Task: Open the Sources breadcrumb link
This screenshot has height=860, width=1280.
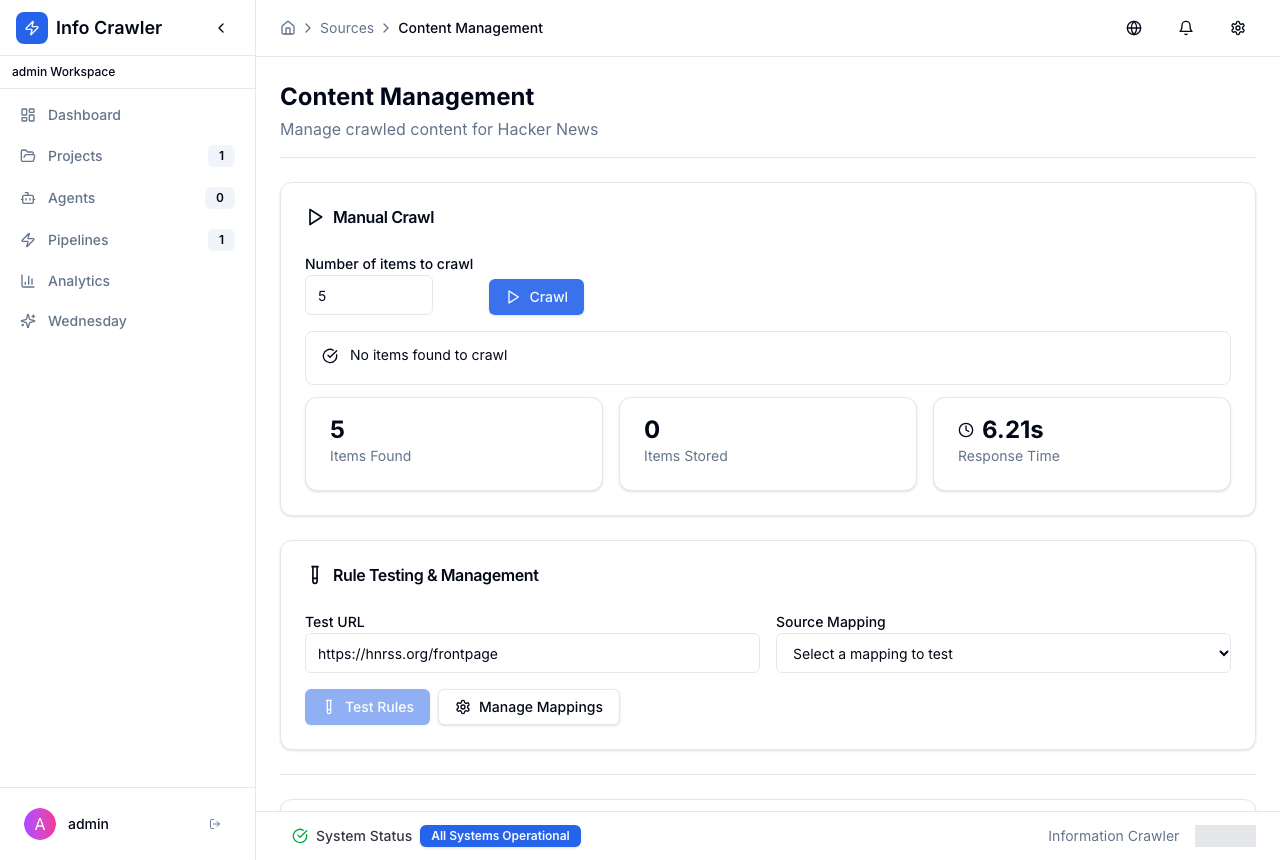Action: pyautogui.click(x=347, y=28)
